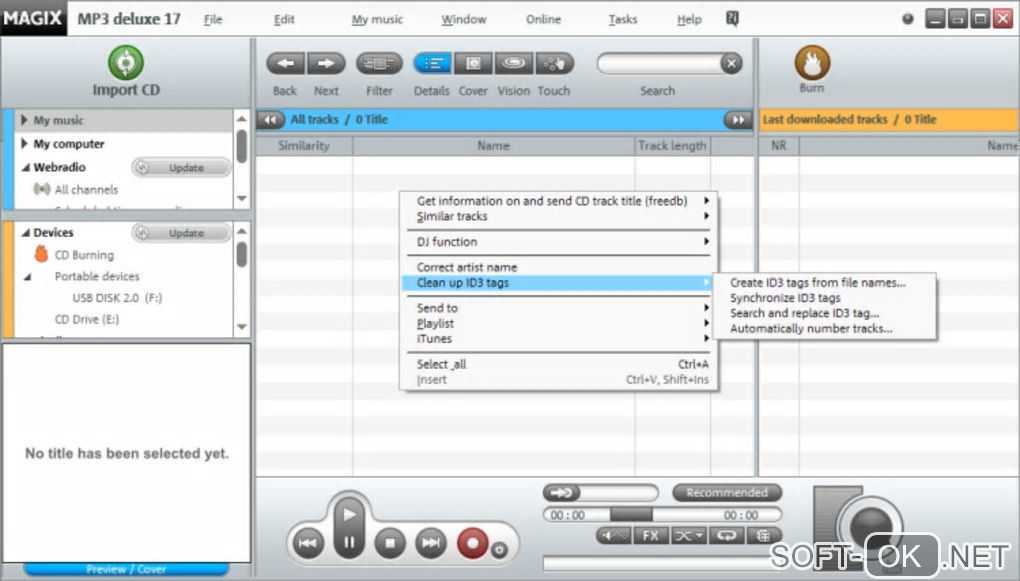The image size is (1020, 581).
Task: Open Playlist submenu
Action: 559,323
